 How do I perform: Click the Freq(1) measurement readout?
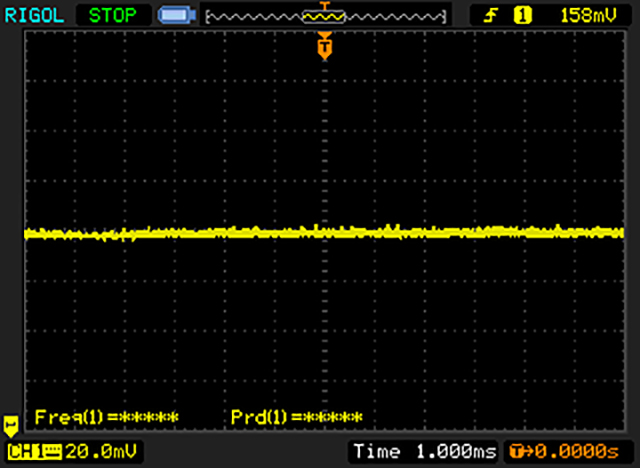107,417
